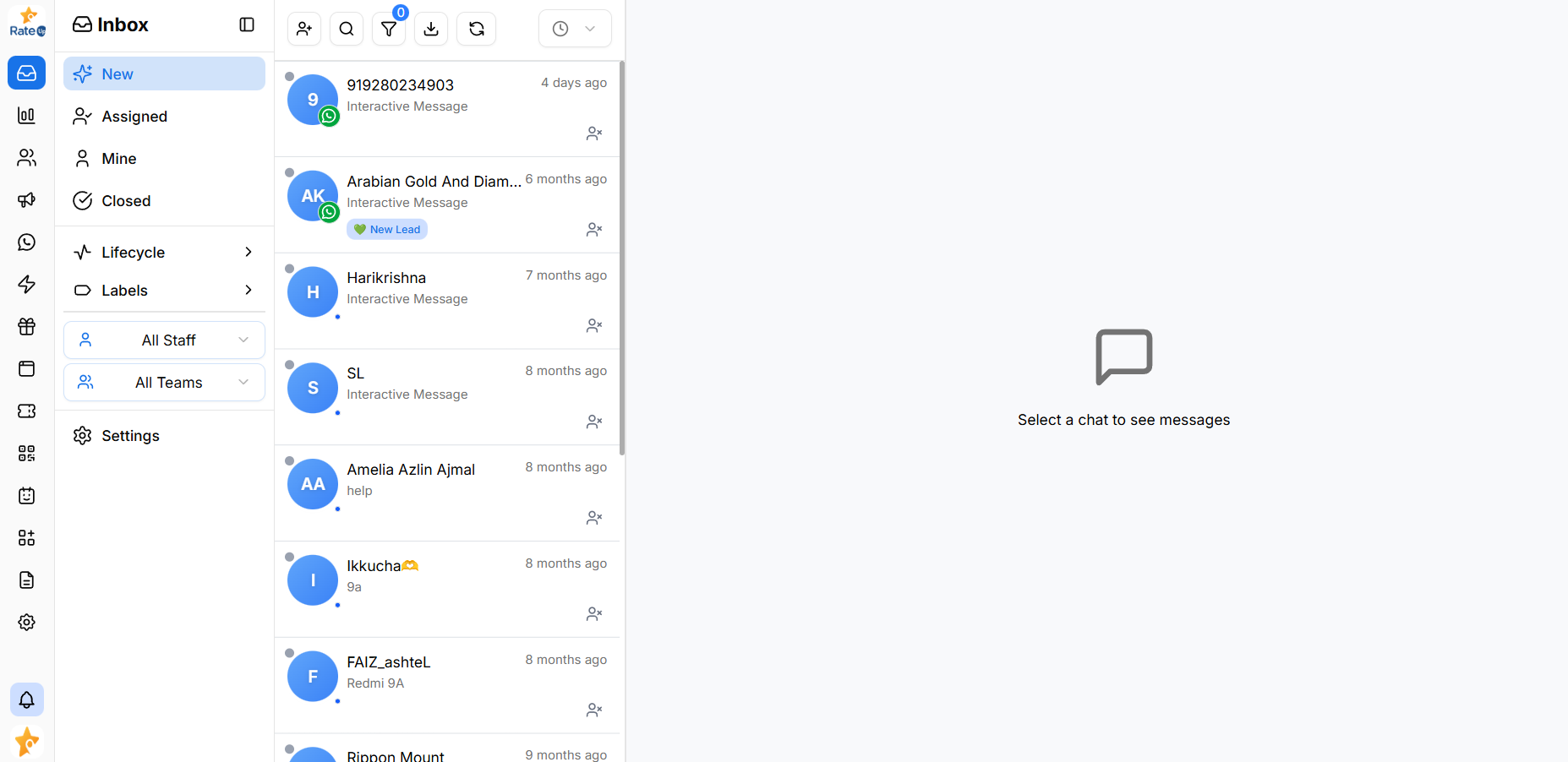Open the All Teams dropdown

164,383
